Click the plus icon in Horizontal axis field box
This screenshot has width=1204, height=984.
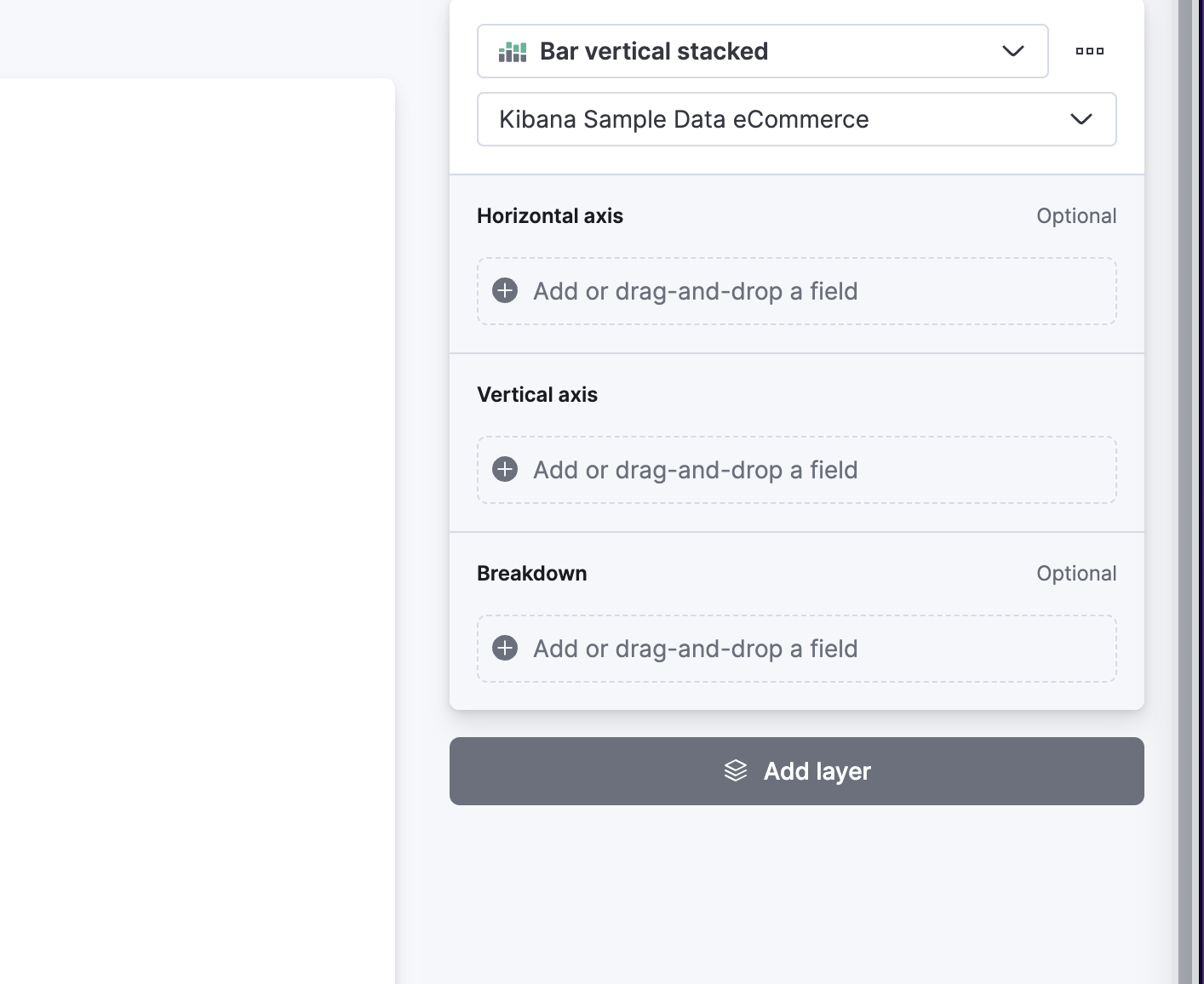505,291
